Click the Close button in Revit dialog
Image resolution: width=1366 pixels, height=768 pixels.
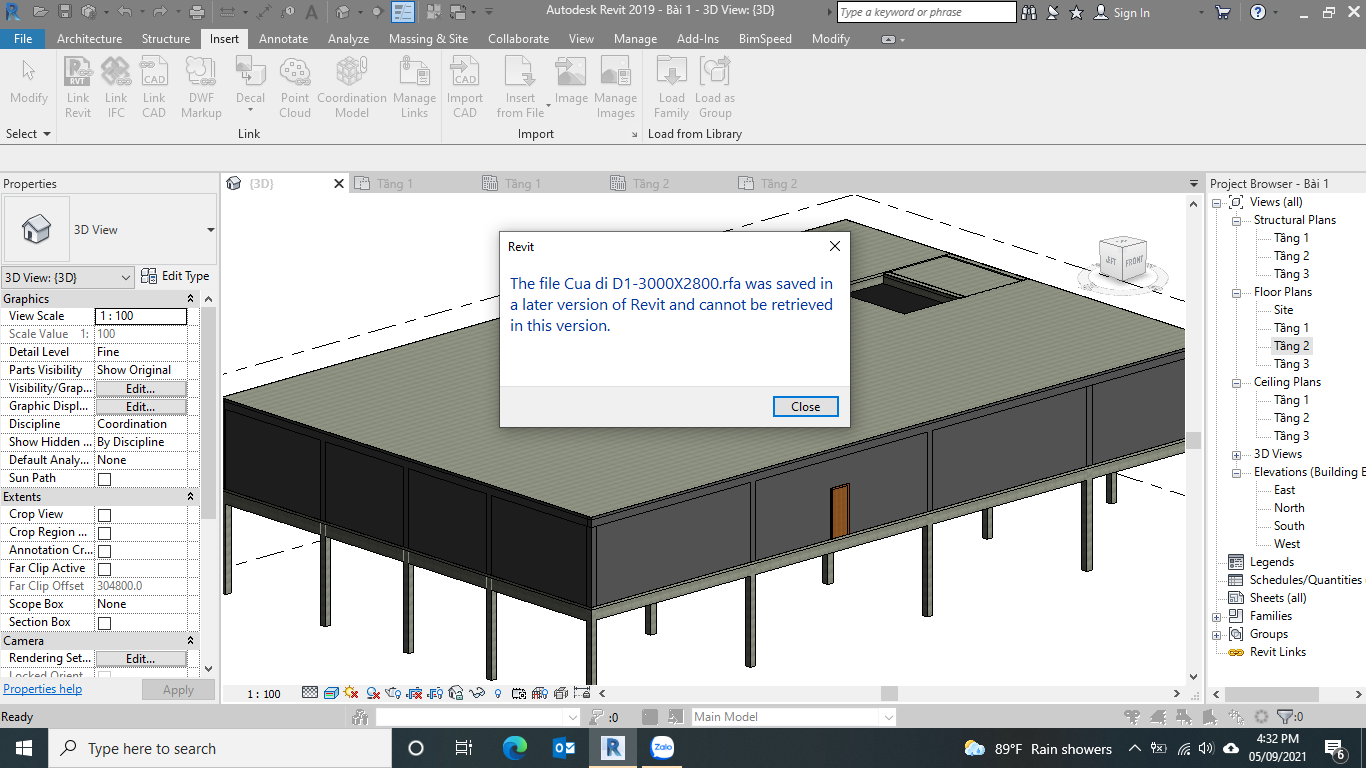[805, 407]
